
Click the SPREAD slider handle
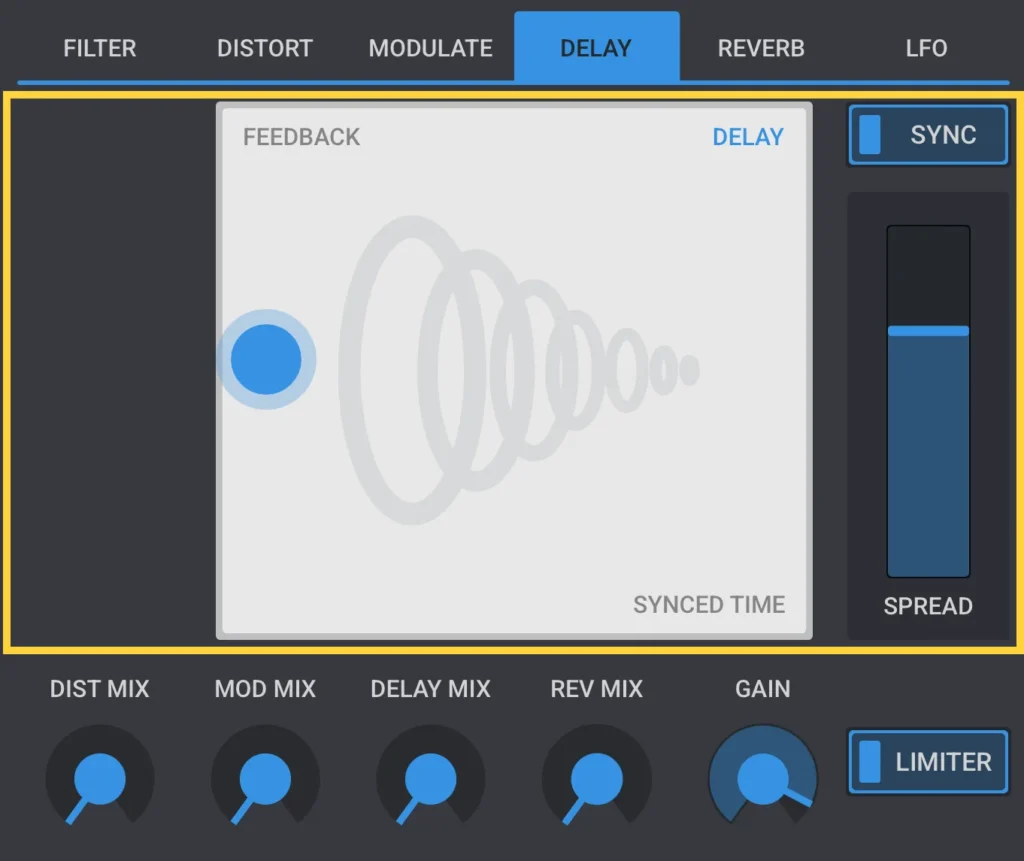click(928, 331)
